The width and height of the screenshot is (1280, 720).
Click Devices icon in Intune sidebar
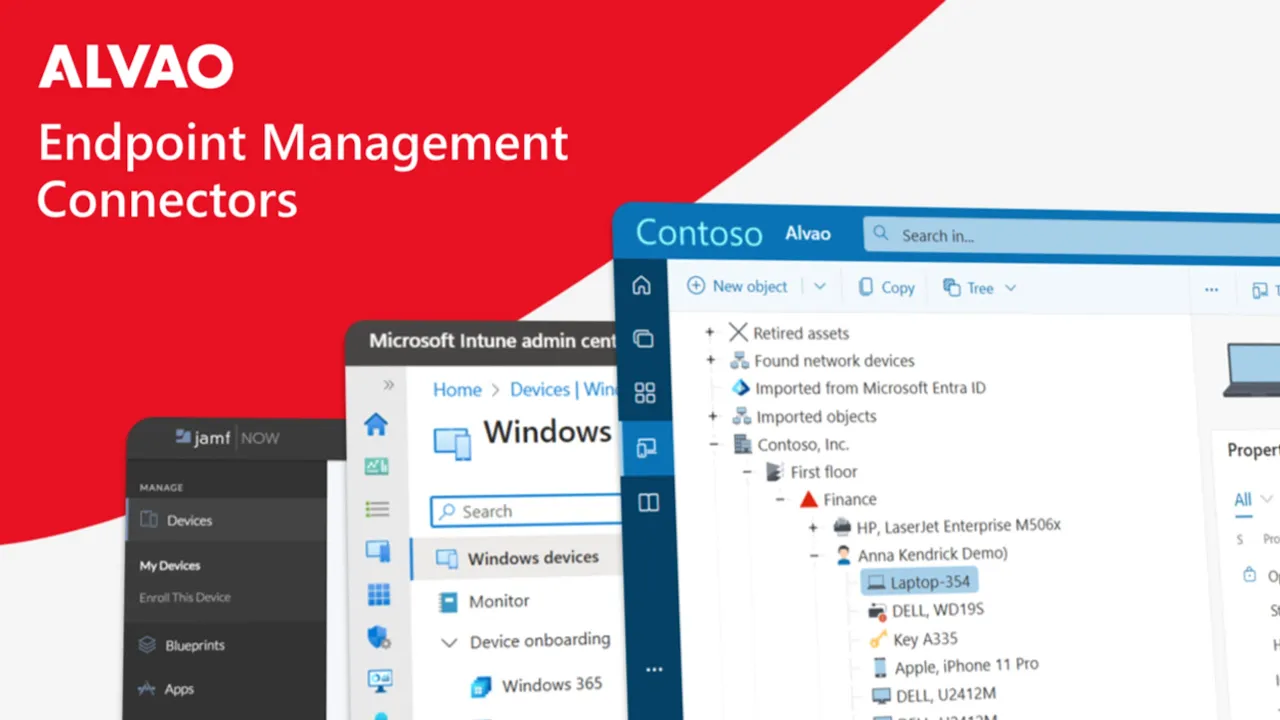click(378, 551)
